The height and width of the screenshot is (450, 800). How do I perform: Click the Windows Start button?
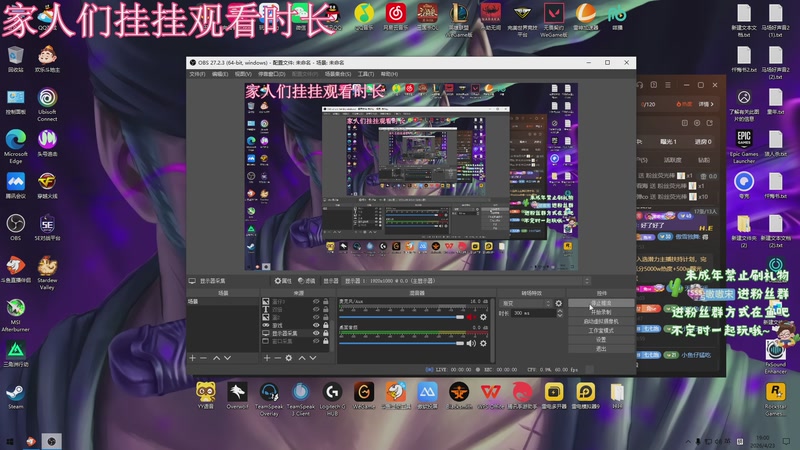pos(10,441)
